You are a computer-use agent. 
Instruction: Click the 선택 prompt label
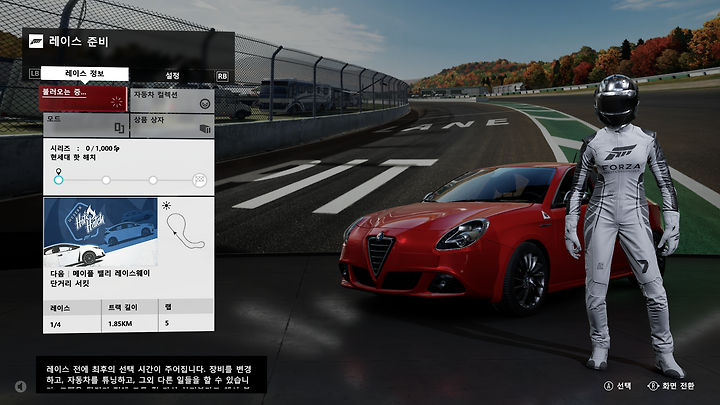pyautogui.click(x=624, y=386)
